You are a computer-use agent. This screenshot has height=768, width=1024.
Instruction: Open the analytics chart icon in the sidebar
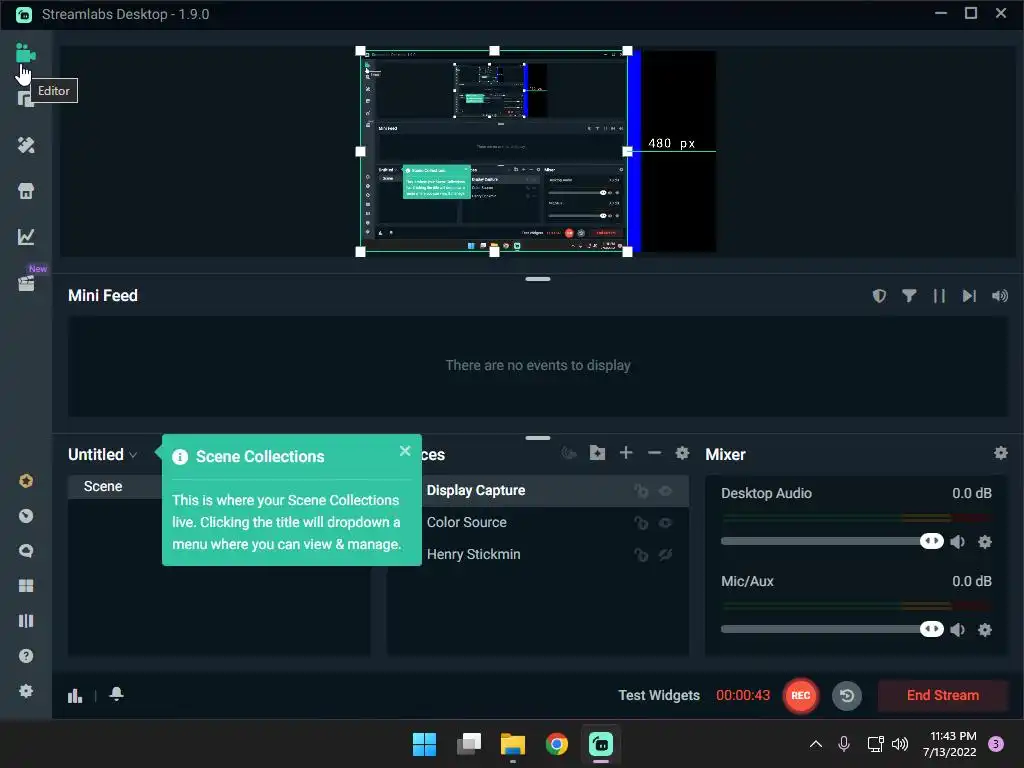[x=25, y=236]
